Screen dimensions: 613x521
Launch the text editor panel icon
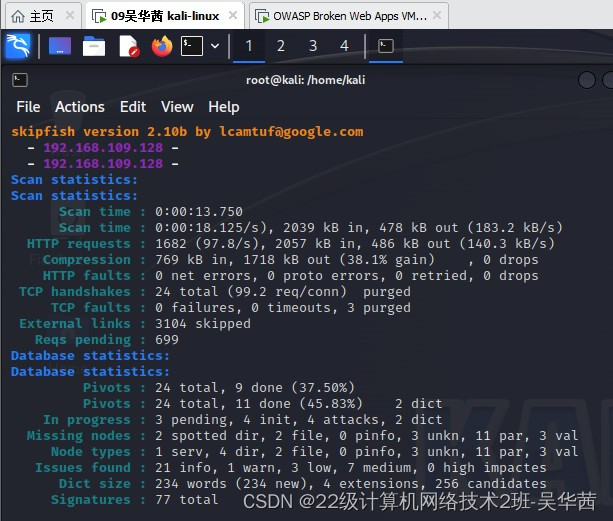[x=129, y=46]
